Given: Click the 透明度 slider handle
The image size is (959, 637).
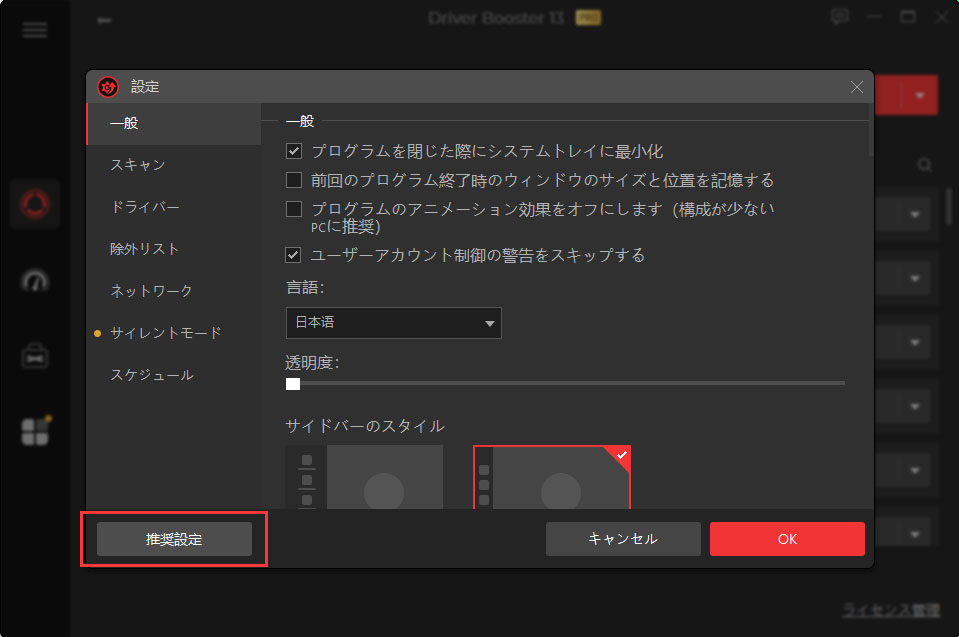Looking at the screenshot, I should click(293, 383).
